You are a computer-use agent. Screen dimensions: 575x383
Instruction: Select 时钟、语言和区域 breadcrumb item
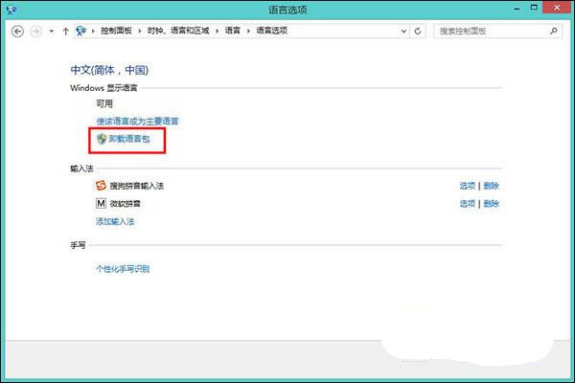point(178,30)
